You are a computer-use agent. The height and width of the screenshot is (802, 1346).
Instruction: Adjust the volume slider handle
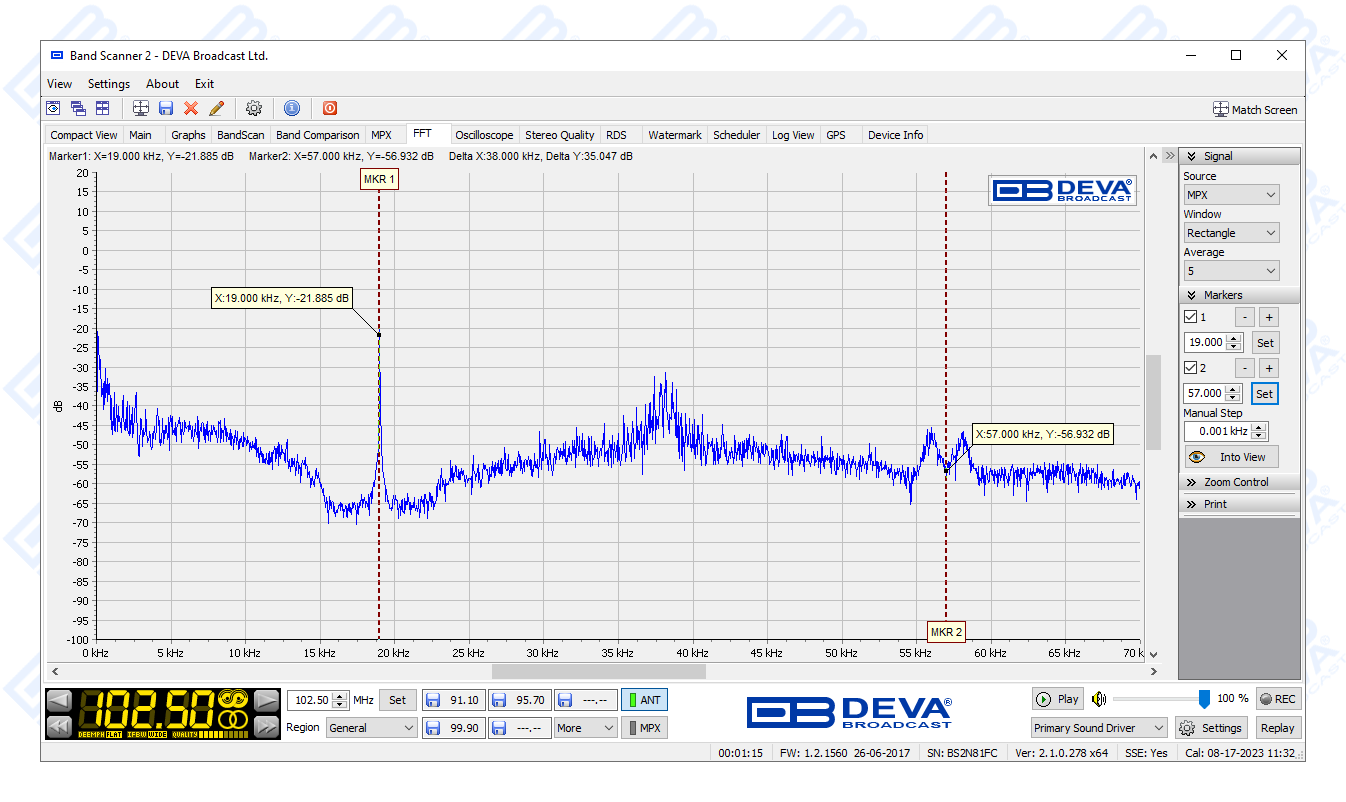coord(1204,699)
